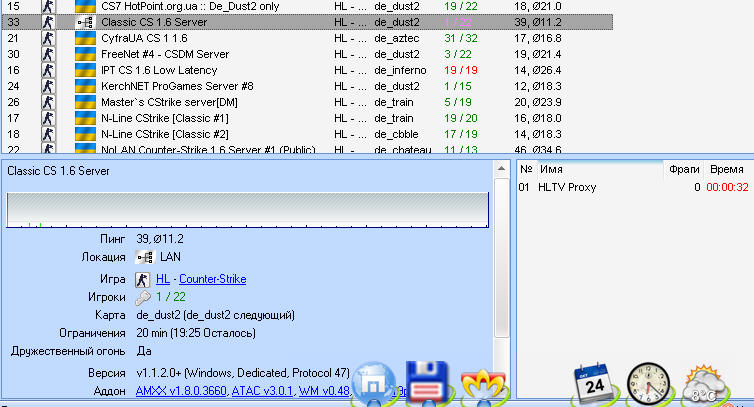Click the de_cbble map cell

[x=396, y=134]
